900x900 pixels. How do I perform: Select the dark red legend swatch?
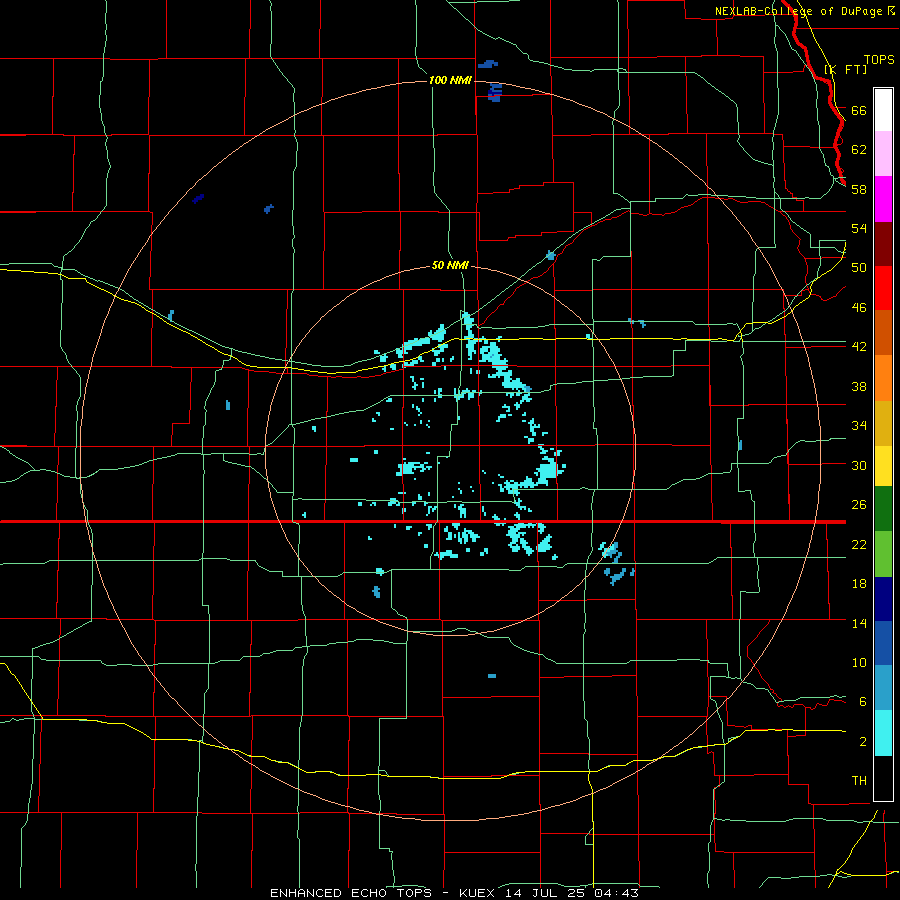883,243
